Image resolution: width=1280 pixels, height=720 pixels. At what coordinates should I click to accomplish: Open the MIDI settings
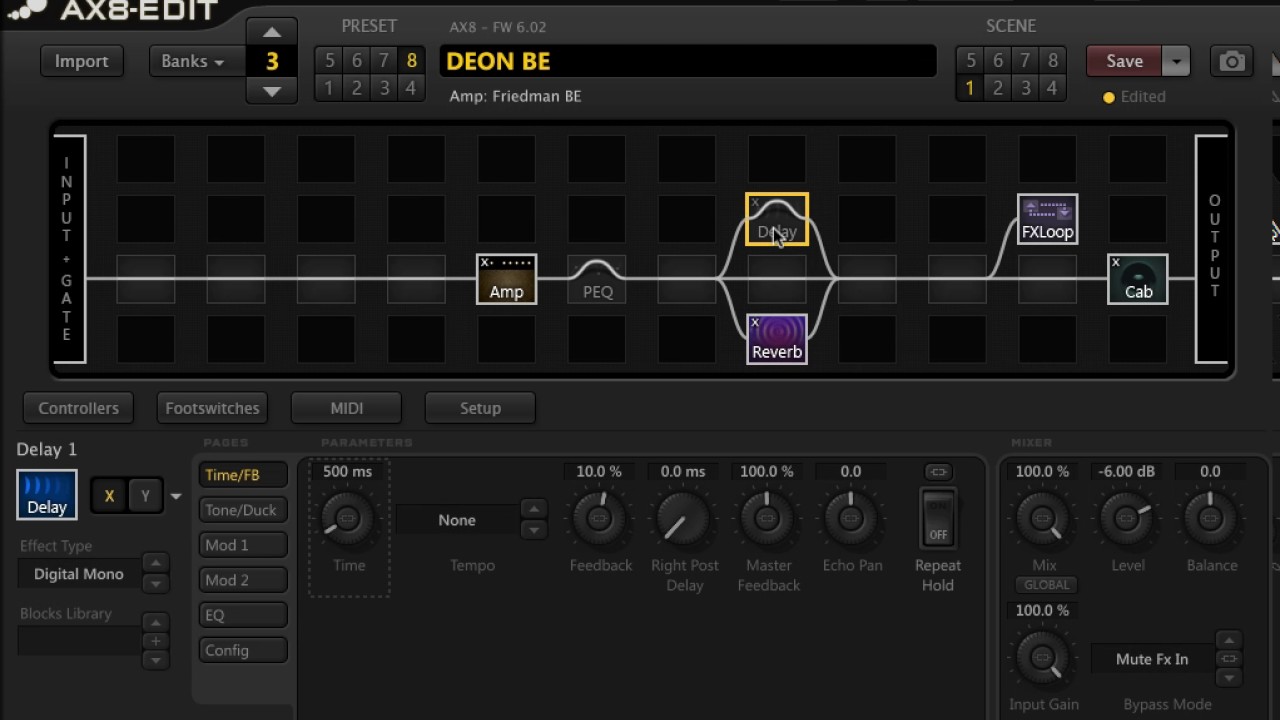pos(346,408)
